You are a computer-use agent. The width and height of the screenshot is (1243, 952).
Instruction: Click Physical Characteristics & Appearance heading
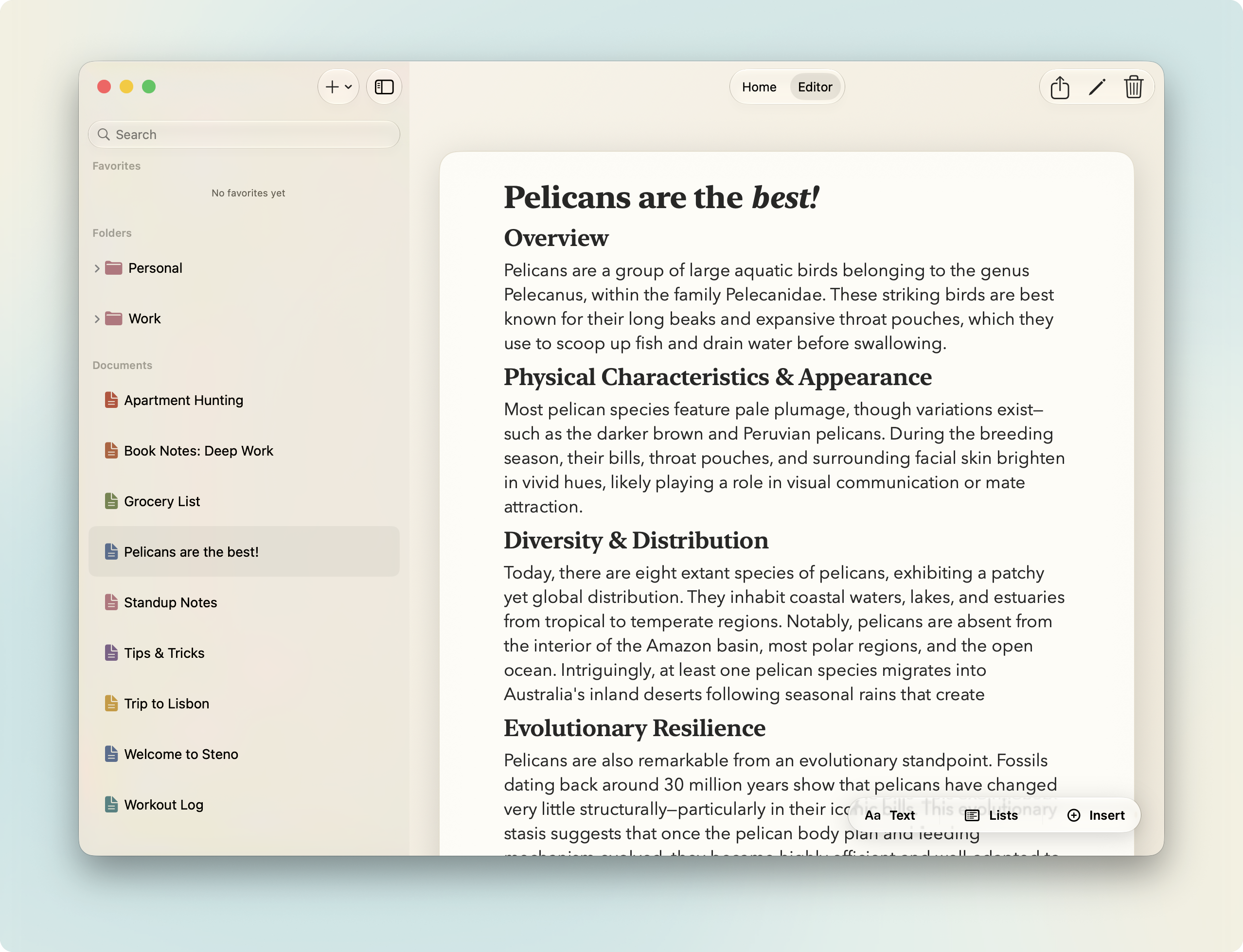(x=718, y=377)
